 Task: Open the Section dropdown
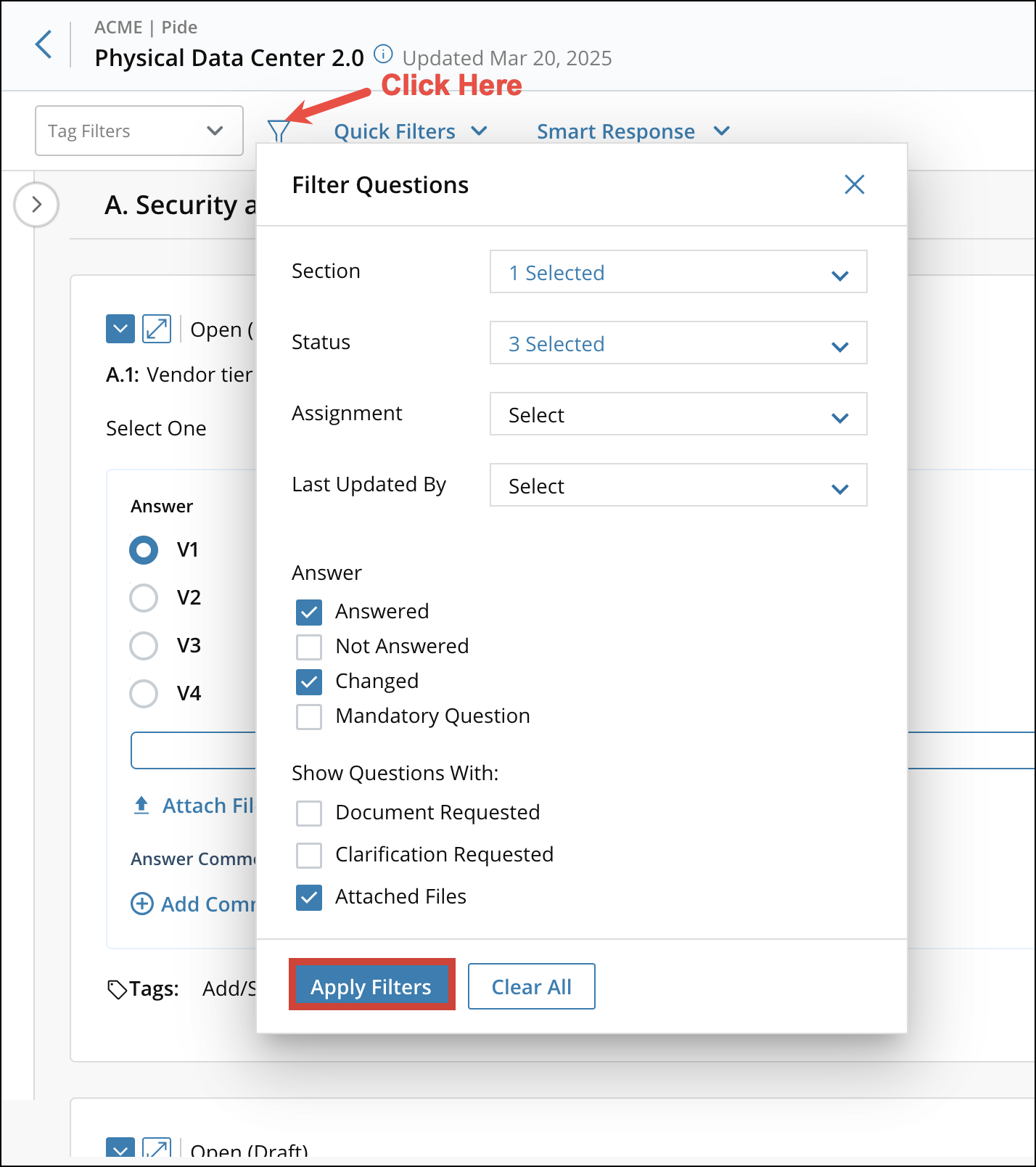point(678,272)
